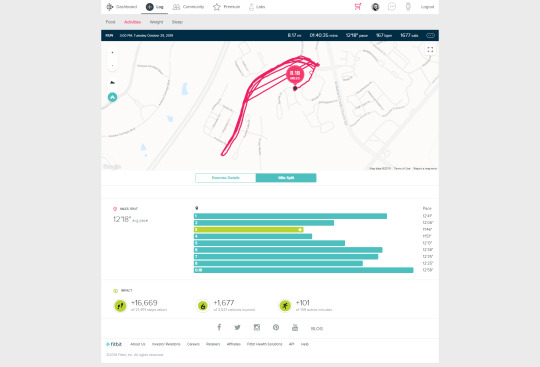The image size is (540, 367).
Task: Open the Fitbit Health Solutions link
Action: point(264,344)
